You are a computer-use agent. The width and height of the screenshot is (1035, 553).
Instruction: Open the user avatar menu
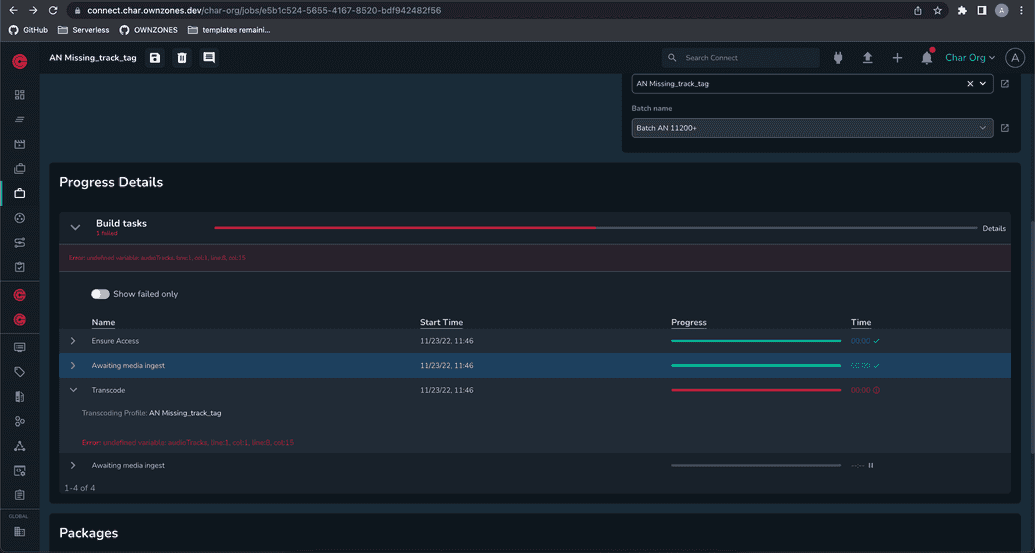point(1015,58)
